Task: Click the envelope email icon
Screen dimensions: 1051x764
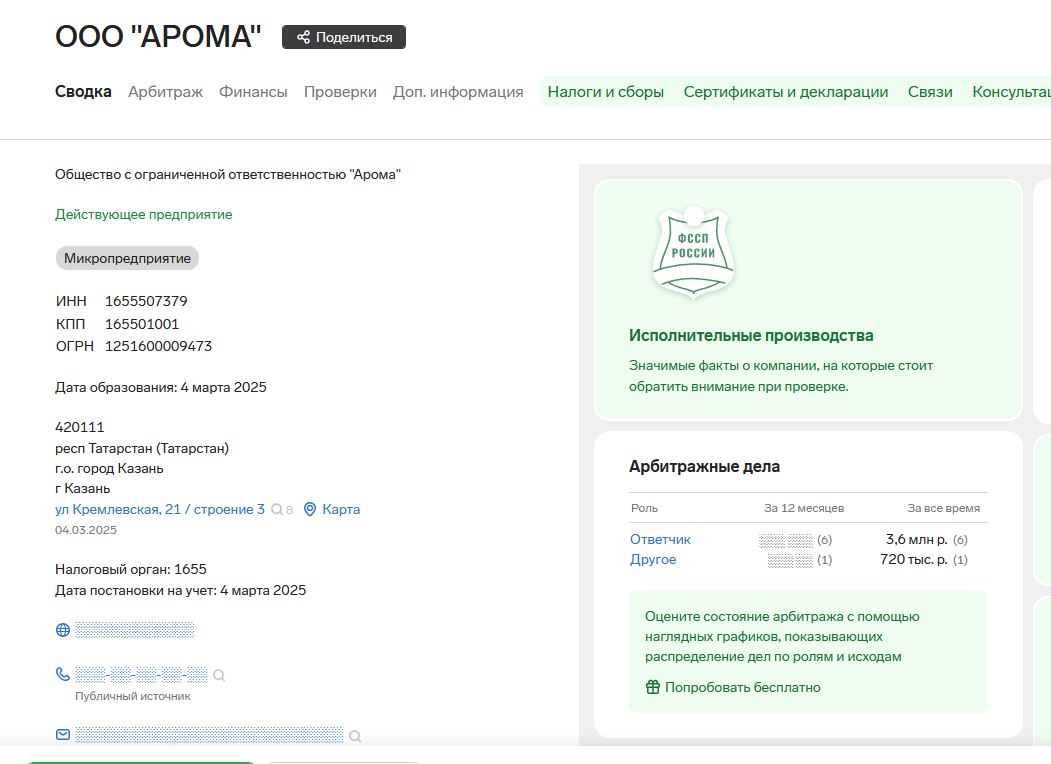Action: coord(63,735)
